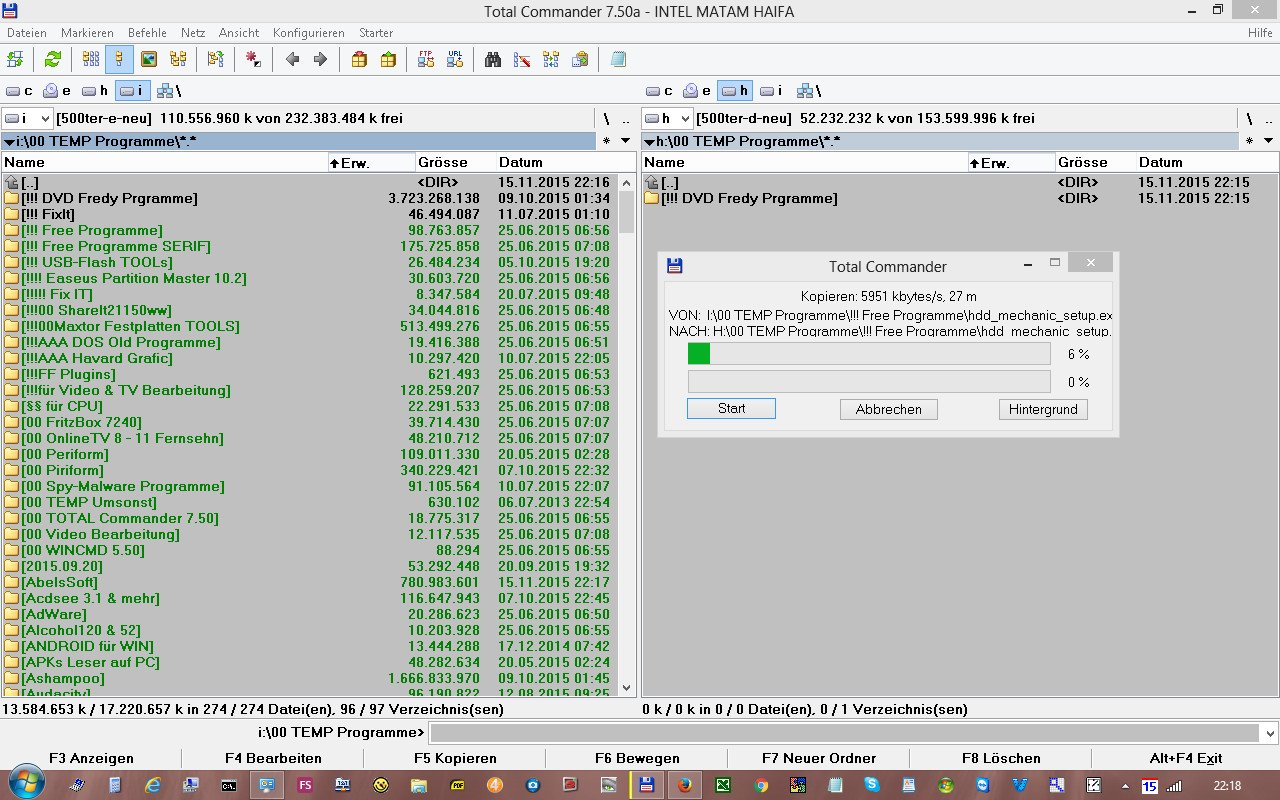Click the folder icon with green arrows

tap(215, 60)
